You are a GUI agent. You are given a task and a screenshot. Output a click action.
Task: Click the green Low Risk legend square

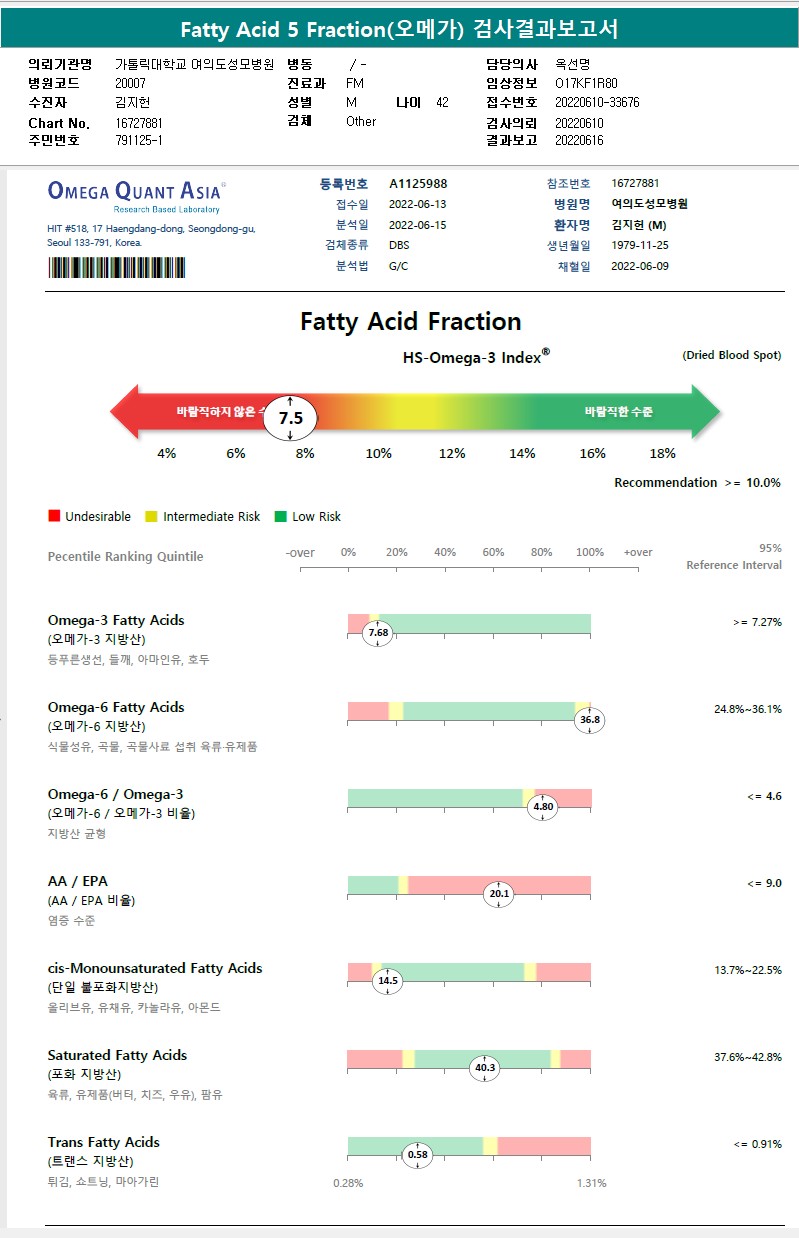tap(281, 516)
